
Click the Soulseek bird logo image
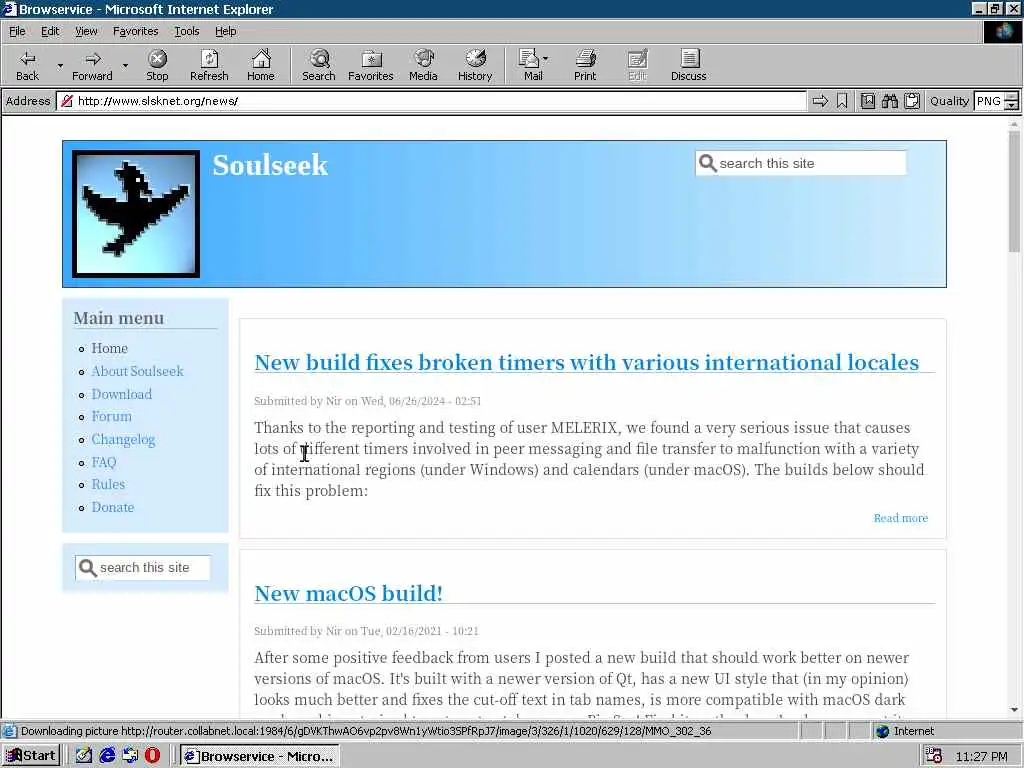tap(136, 214)
